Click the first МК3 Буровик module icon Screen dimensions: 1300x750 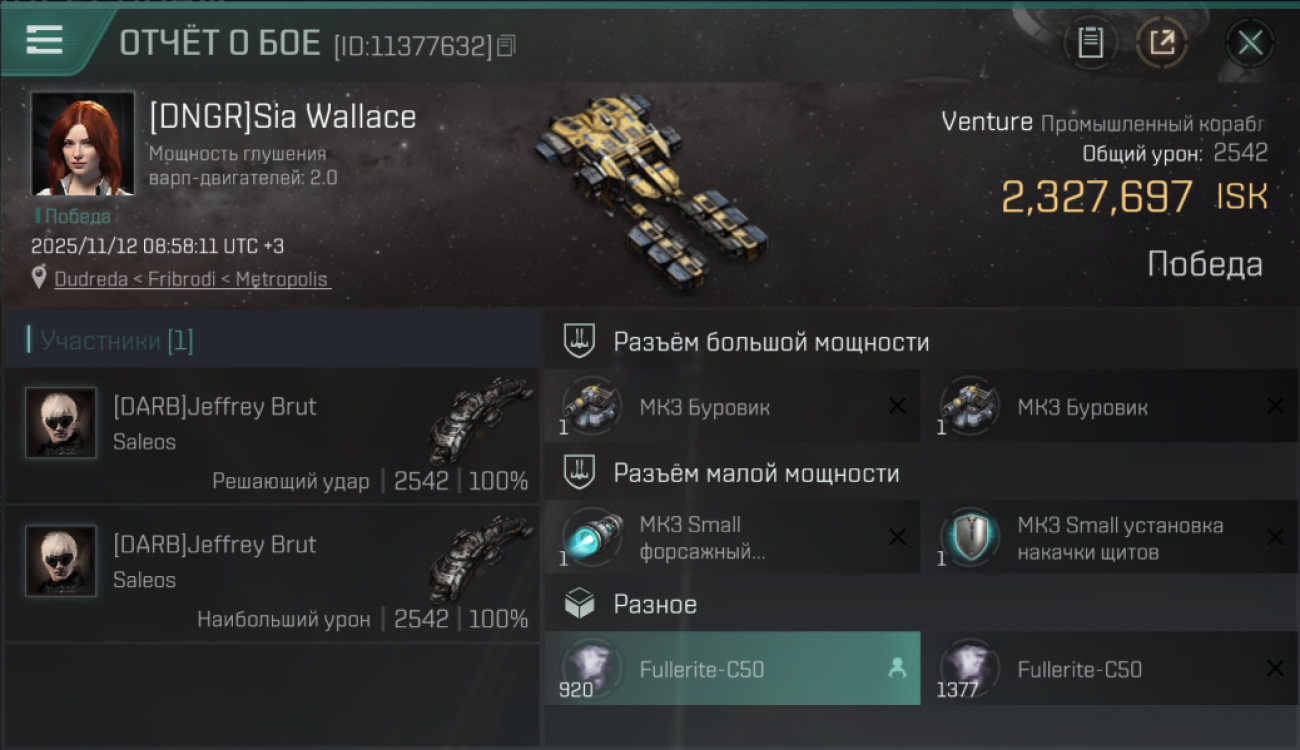click(591, 406)
